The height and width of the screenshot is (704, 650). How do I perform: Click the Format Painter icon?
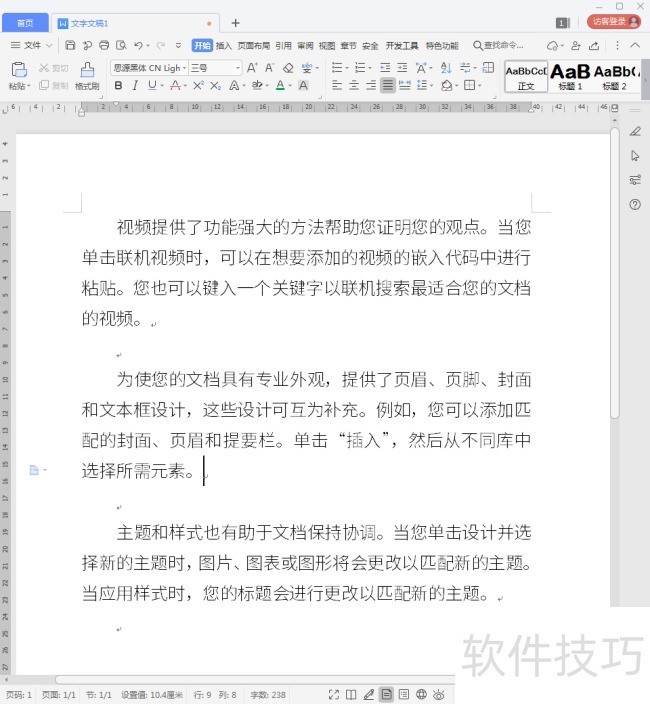[x=87, y=75]
